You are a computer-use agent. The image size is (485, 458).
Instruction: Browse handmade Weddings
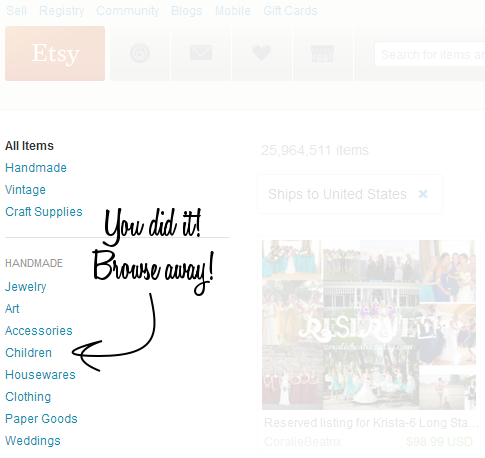(33, 441)
